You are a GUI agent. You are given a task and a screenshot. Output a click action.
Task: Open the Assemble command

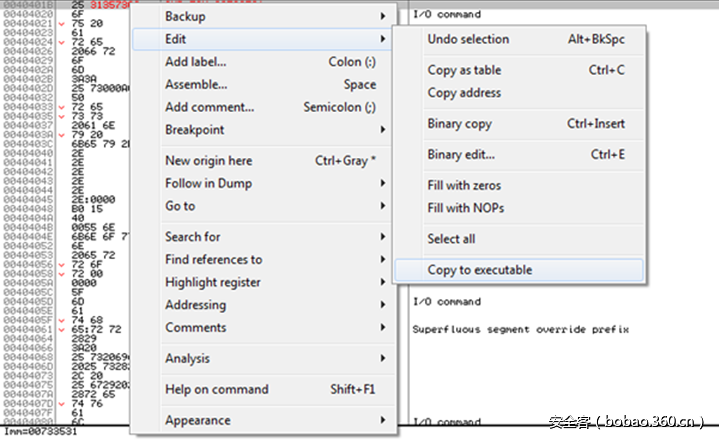click(x=196, y=85)
